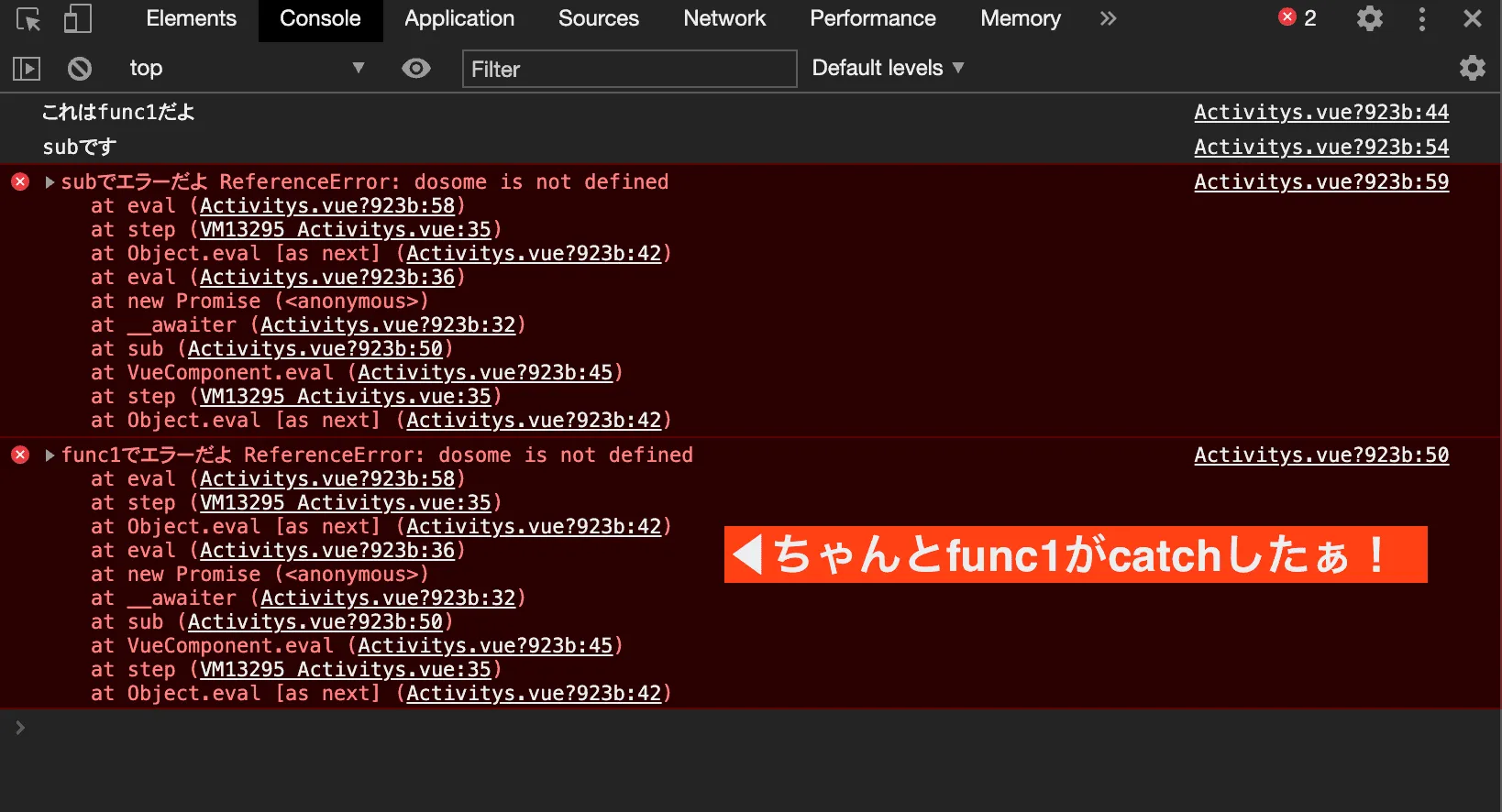Close the DevTools panel
The width and height of the screenshot is (1502, 812).
(x=1473, y=18)
